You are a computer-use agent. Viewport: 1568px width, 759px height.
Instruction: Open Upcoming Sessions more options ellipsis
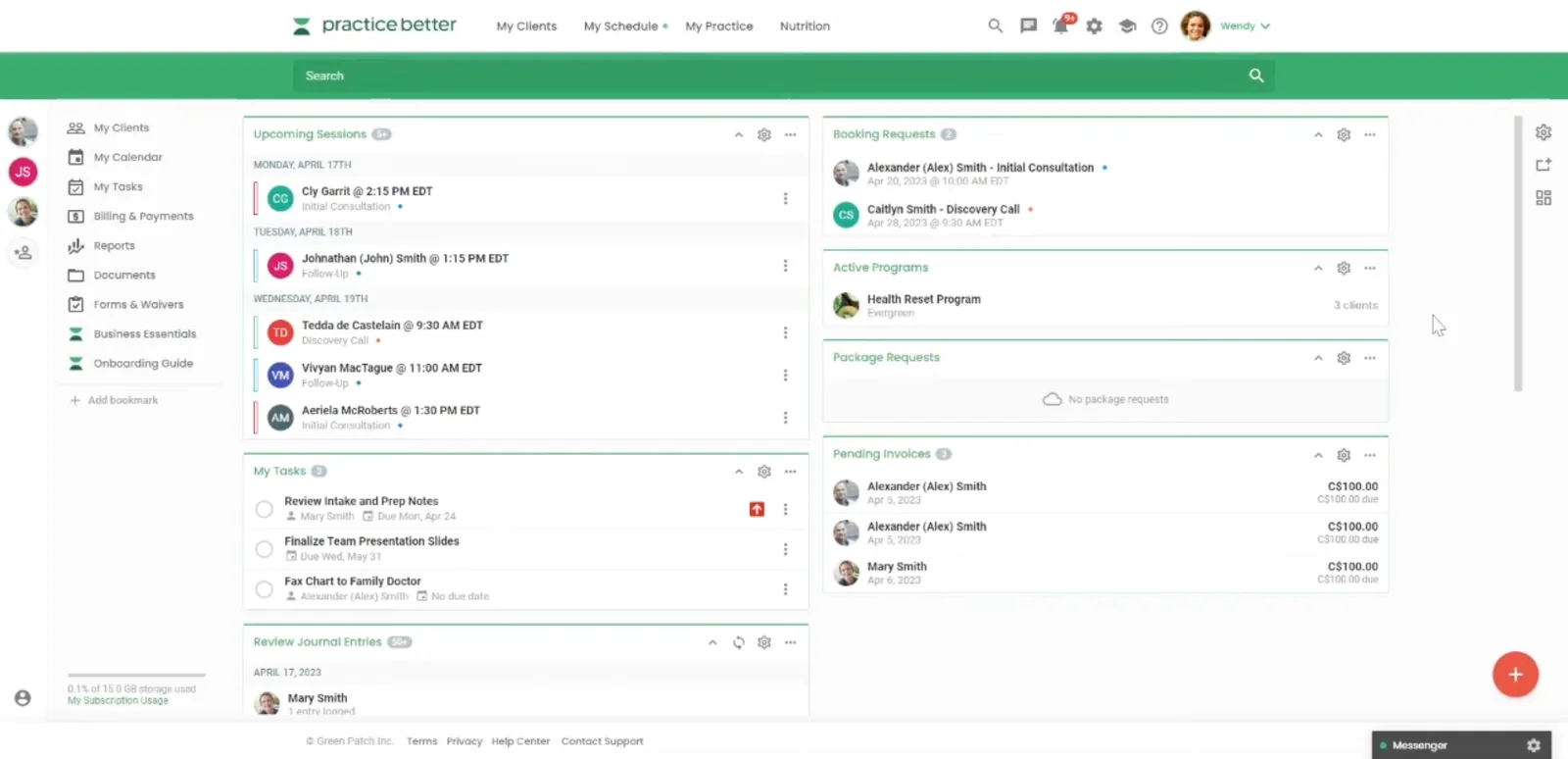(x=791, y=134)
